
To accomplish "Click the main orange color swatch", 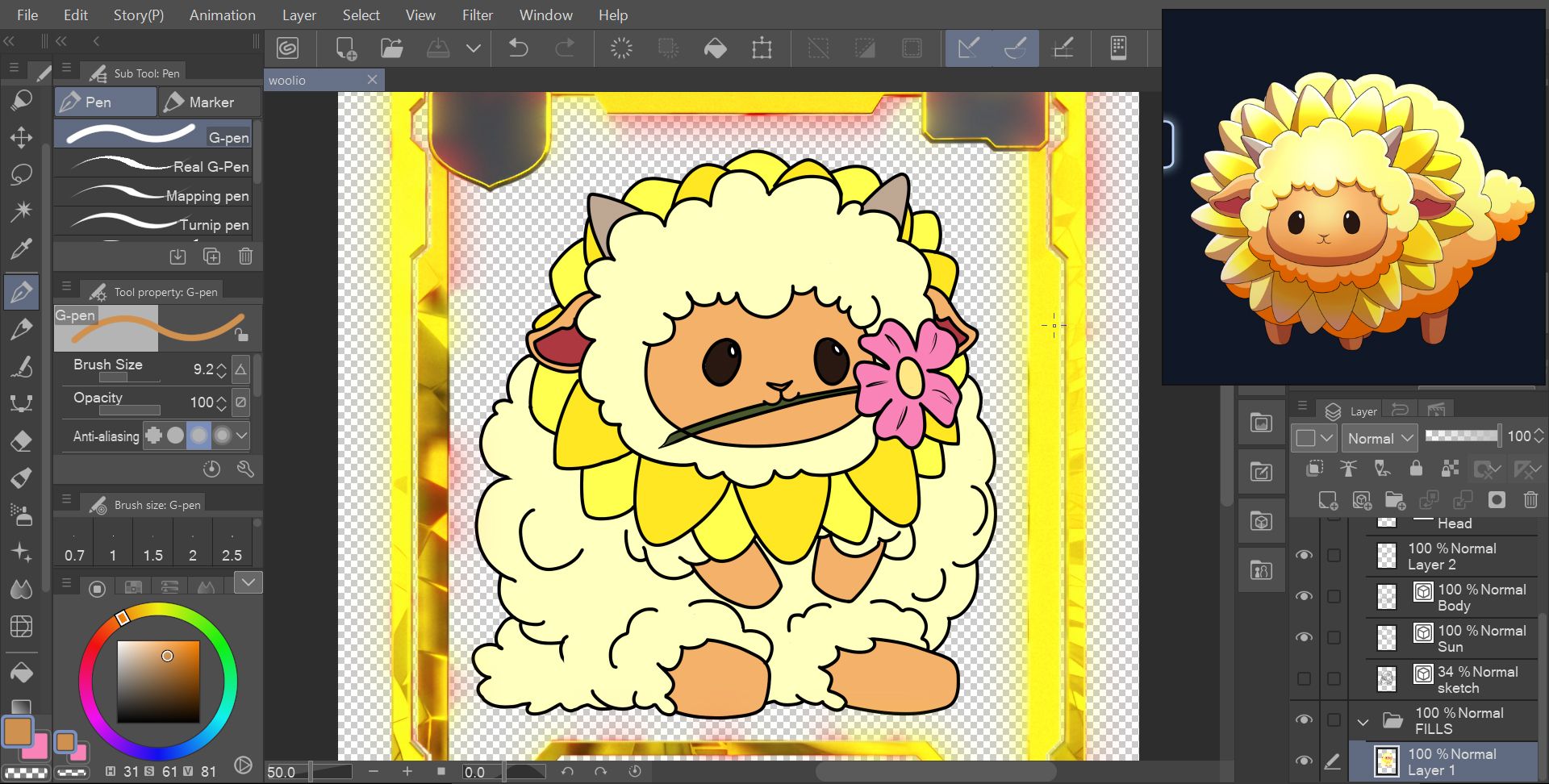I will 17,731.
